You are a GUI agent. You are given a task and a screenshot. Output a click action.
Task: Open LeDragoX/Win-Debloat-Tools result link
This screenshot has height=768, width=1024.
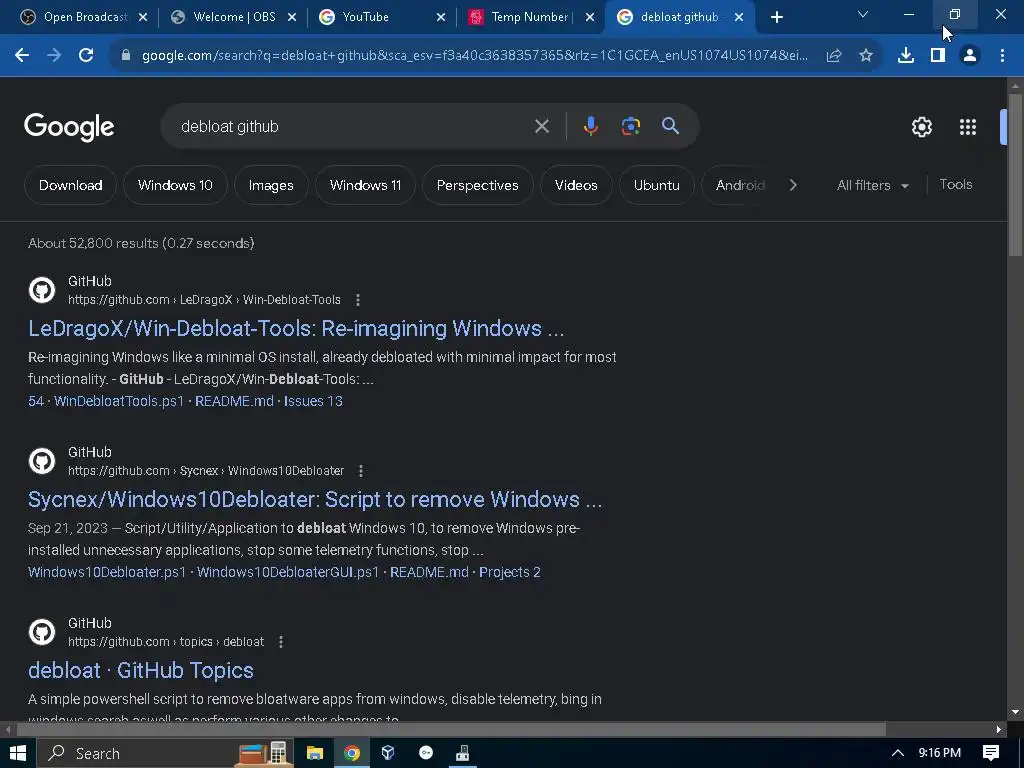tap(296, 328)
